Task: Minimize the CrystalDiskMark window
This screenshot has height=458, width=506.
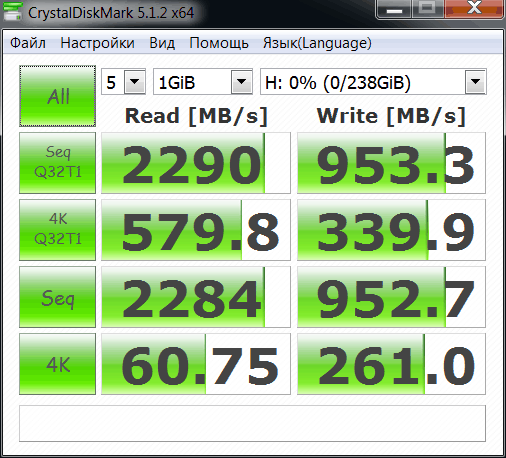Action: click(x=394, y=9)
